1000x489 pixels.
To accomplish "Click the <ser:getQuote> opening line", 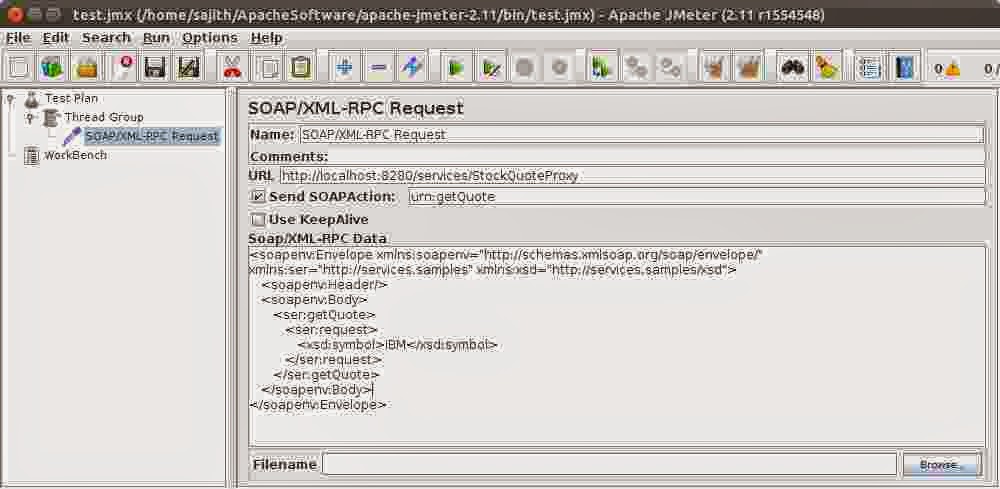I will coord(325,315).
